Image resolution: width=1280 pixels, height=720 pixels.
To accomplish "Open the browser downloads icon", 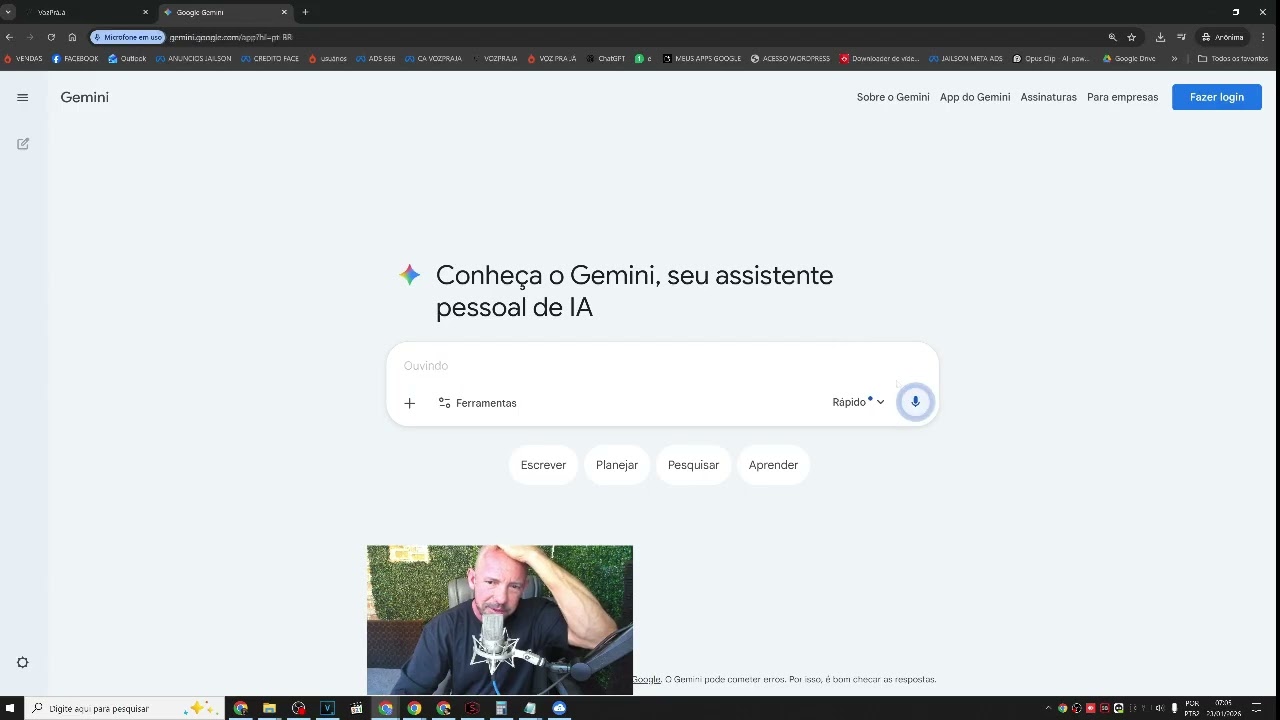I will click(x=1160, y=37).
